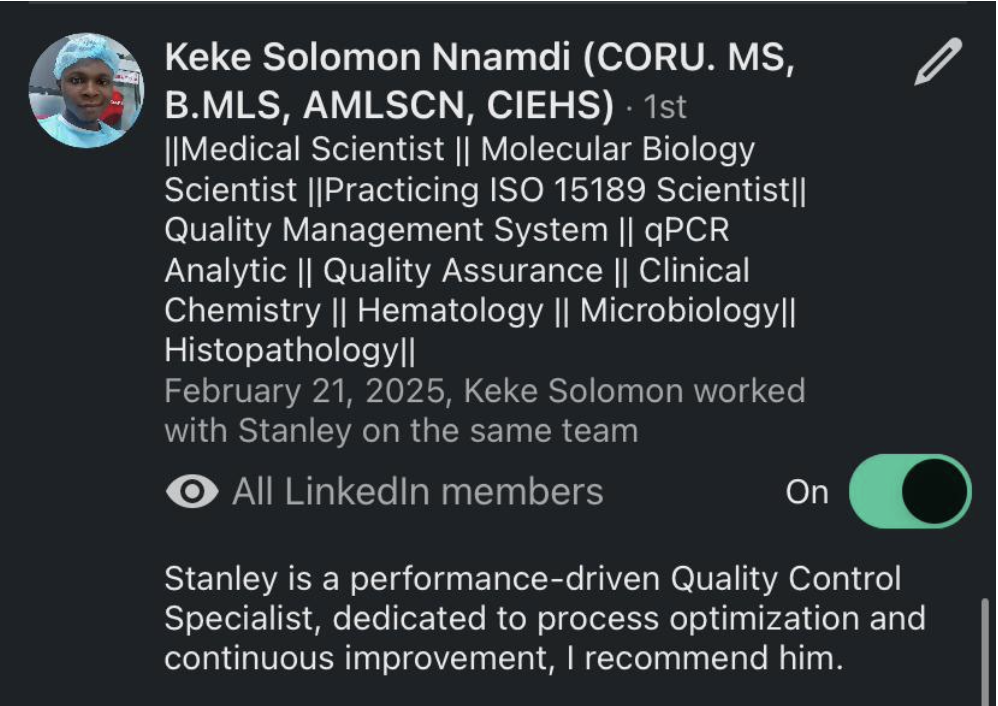
Task: Click "with Stanley on the same team" text
Action: click(401, 431)
